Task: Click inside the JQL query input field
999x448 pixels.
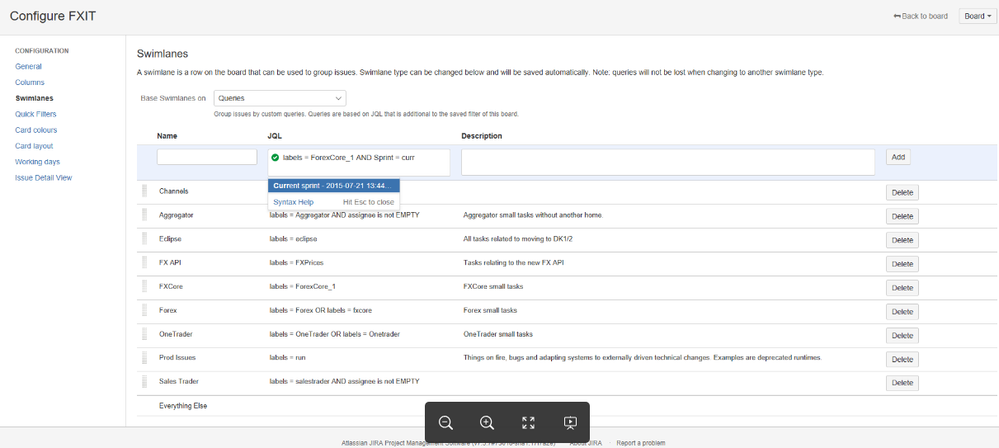Action: click(x=359, y=163)
